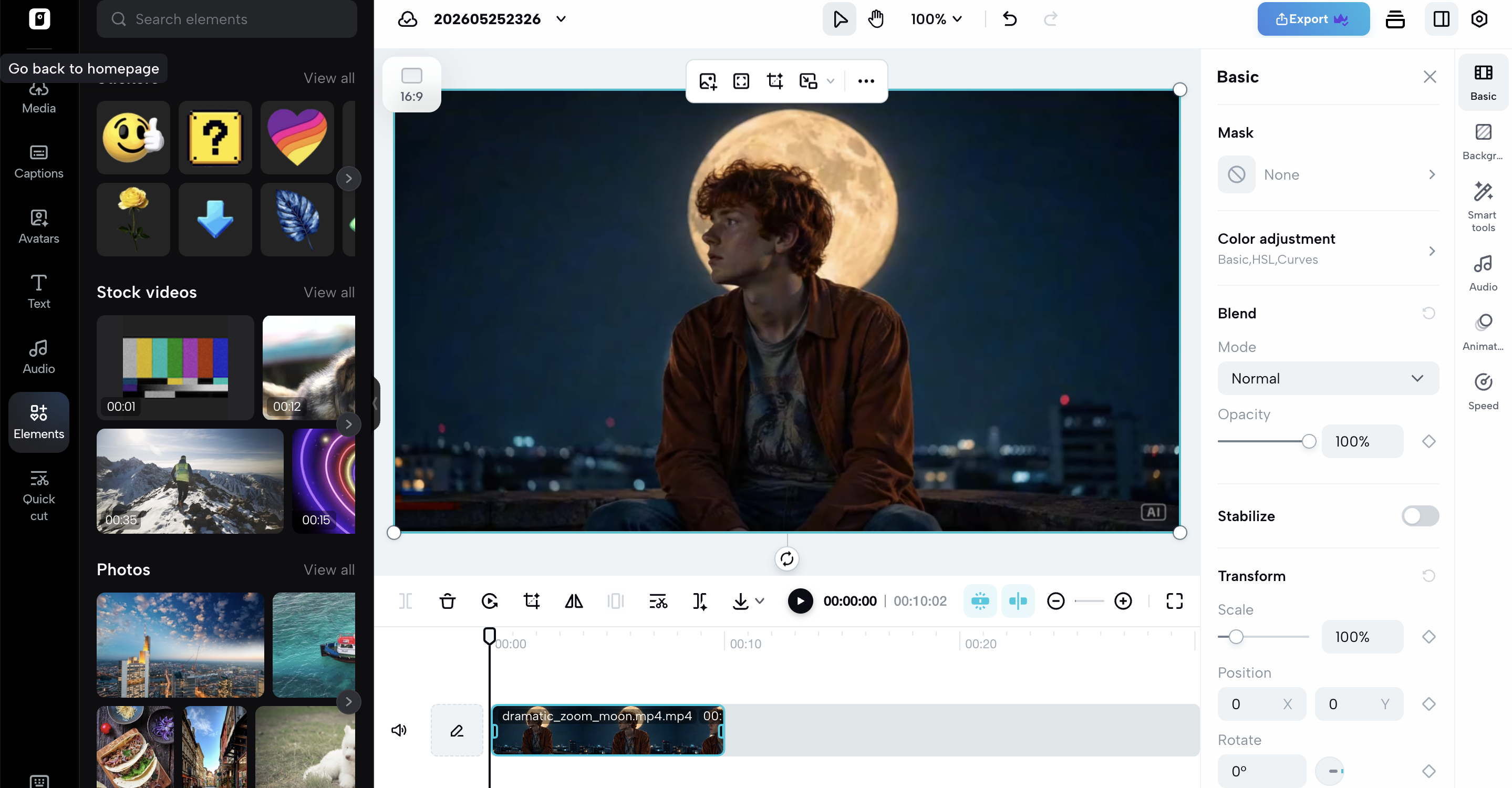The height and width of the screenshot is (788, 1512).
Task: Select the pointer select tool
Action: [x=840, y=19]
